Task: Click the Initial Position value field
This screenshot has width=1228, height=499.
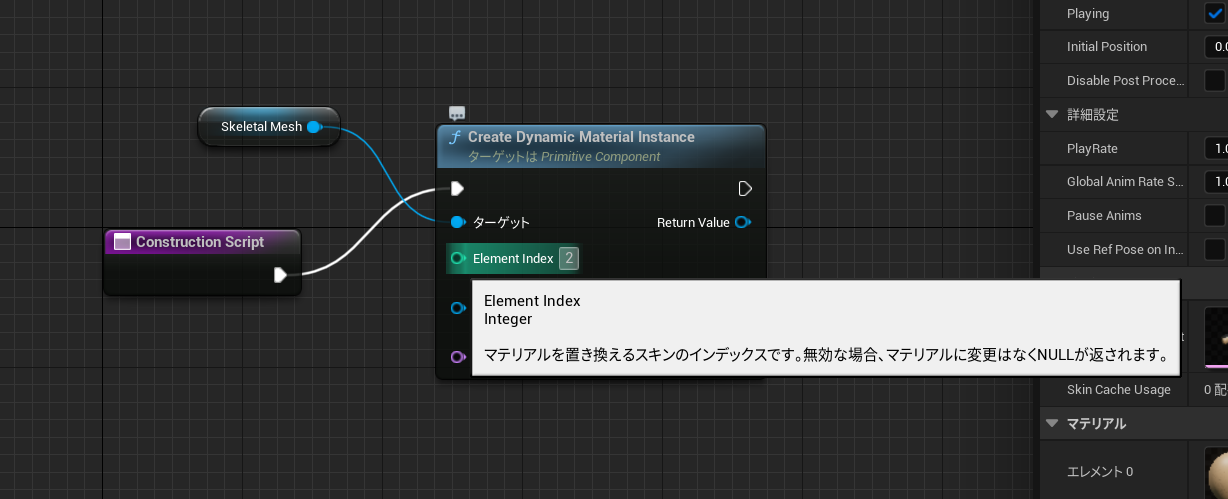Action: (1216, 47)
